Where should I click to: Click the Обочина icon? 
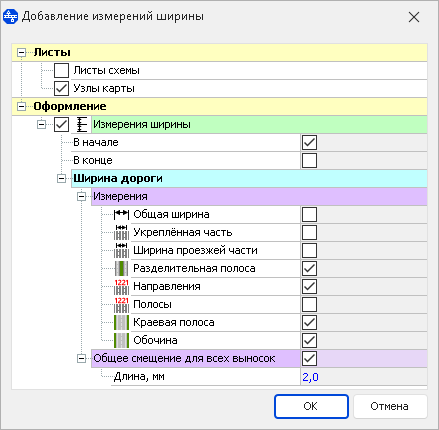point(121,340)
